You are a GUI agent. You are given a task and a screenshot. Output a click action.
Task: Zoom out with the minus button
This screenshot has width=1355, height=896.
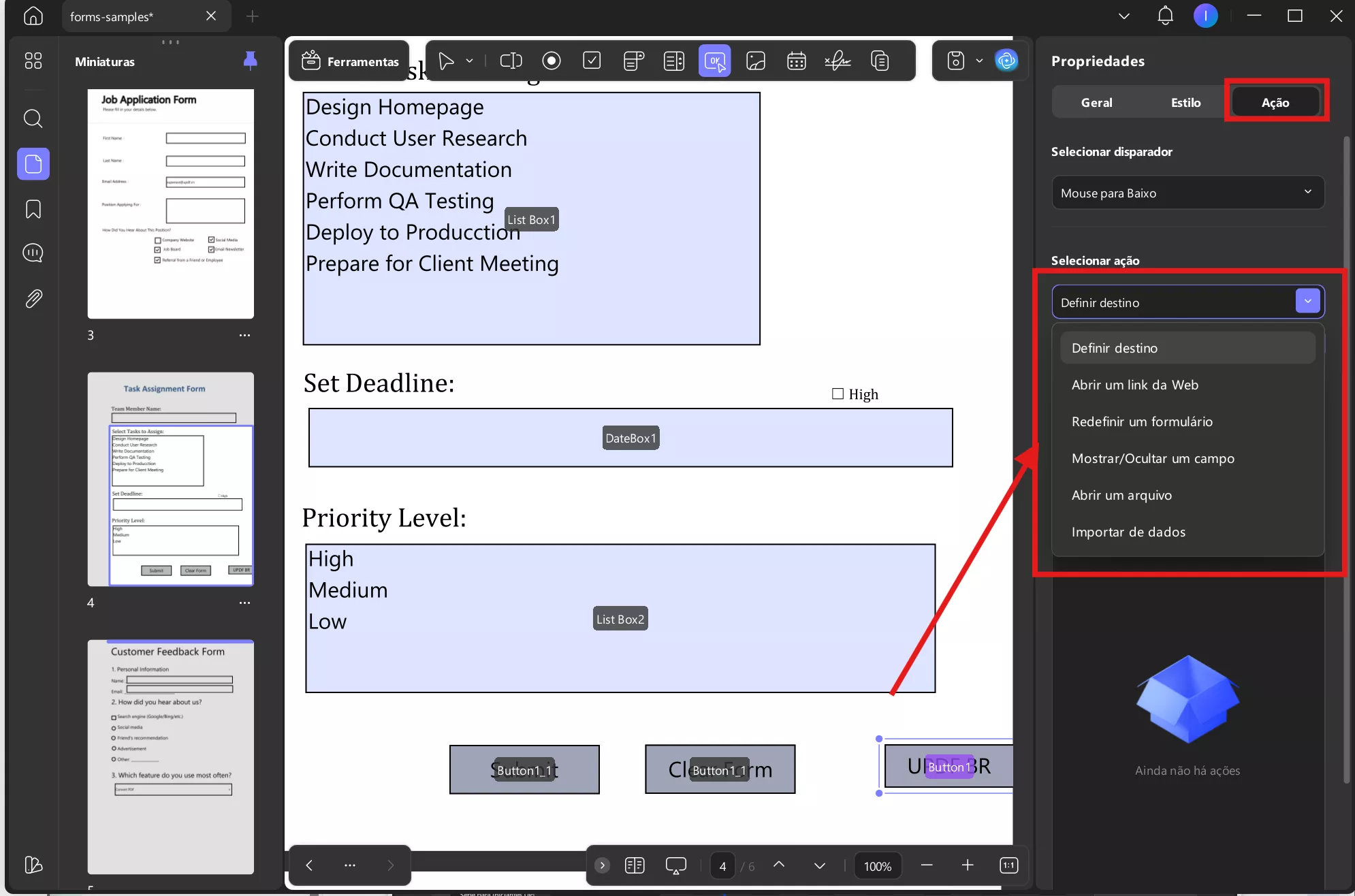[927, 865]
